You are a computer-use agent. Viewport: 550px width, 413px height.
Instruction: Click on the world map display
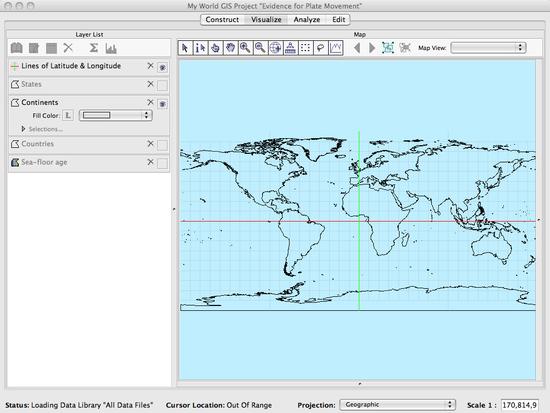click(x=357, y=220)
